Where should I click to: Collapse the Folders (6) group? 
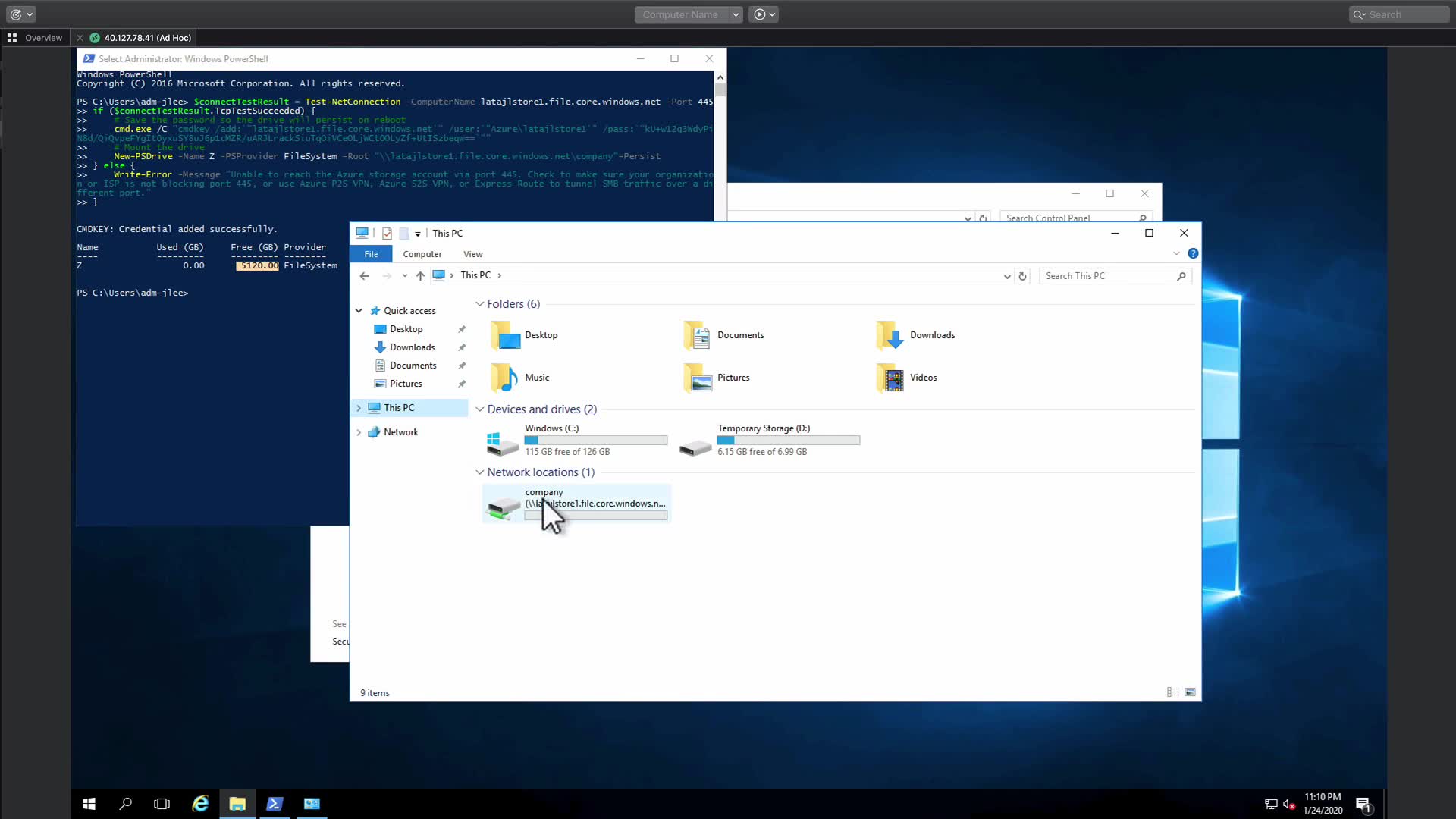[479, 304]
